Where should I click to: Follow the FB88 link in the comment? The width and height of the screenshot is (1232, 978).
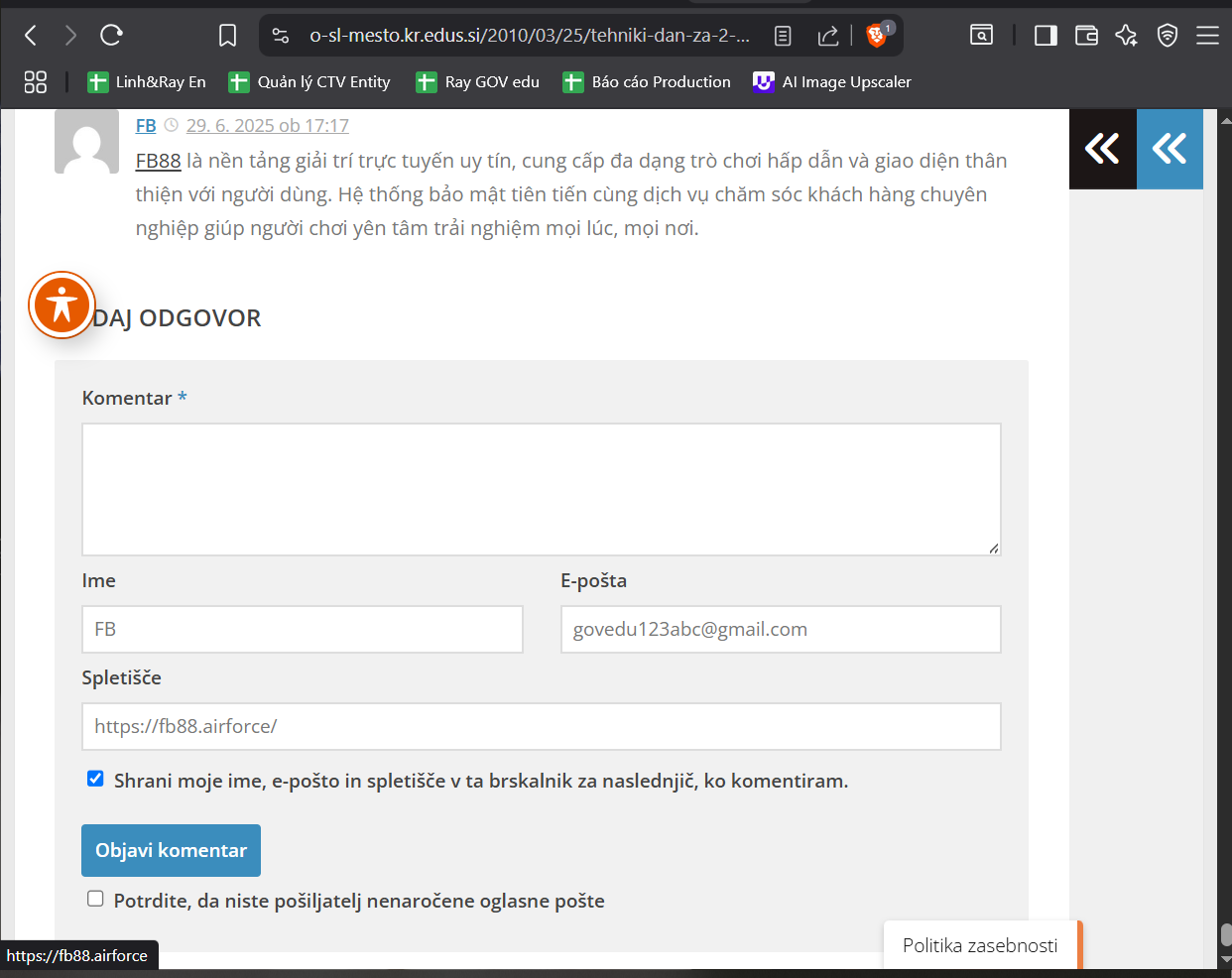[x=159, y=161]
